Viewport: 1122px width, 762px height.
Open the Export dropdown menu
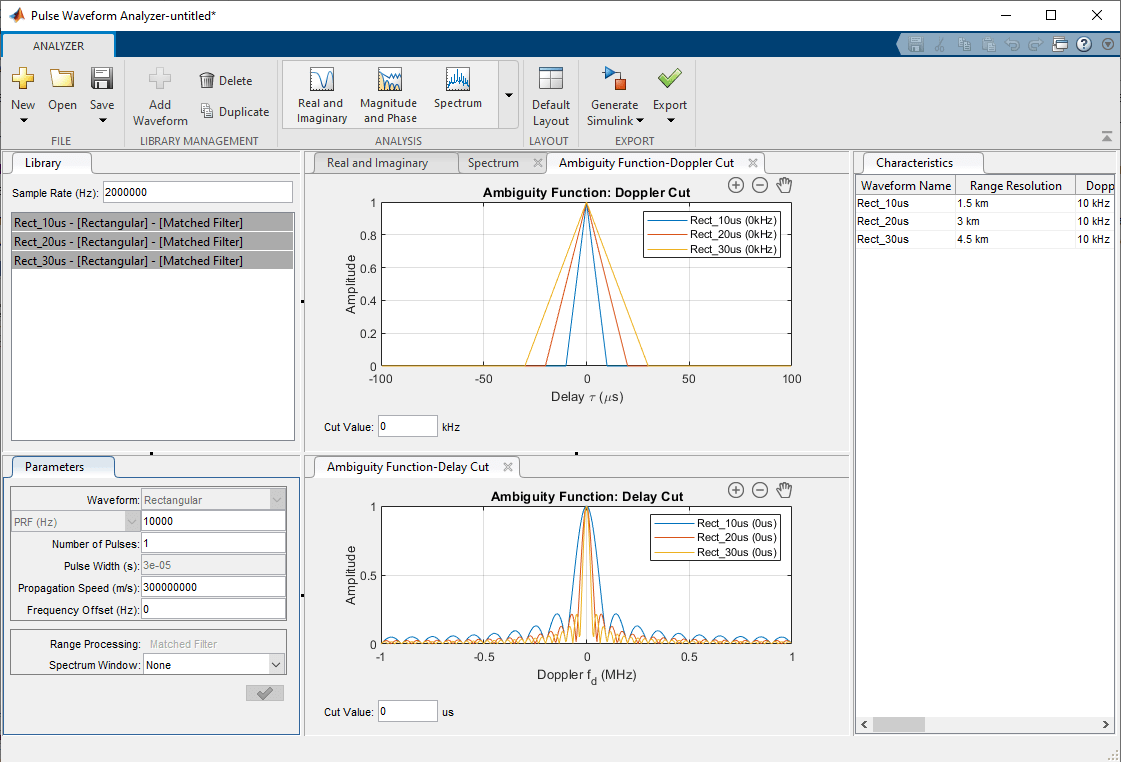click(x=670, y=120)
